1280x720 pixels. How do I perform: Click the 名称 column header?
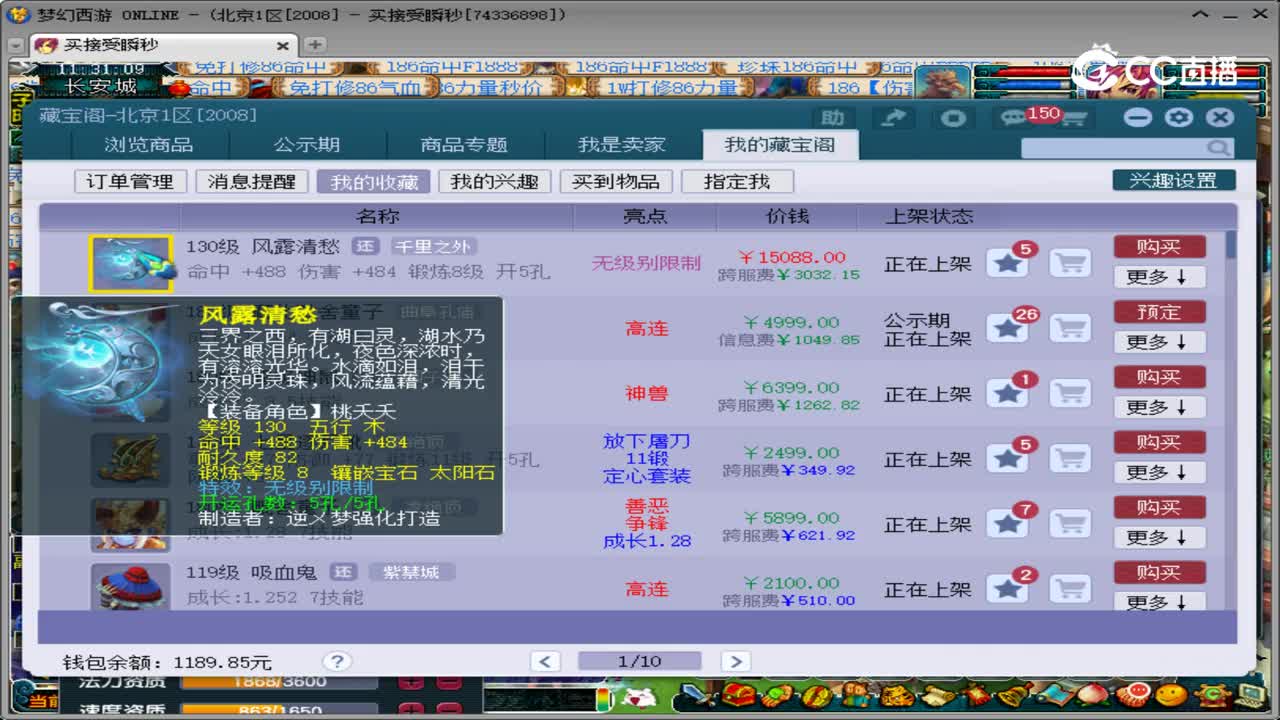coord(377,216)
